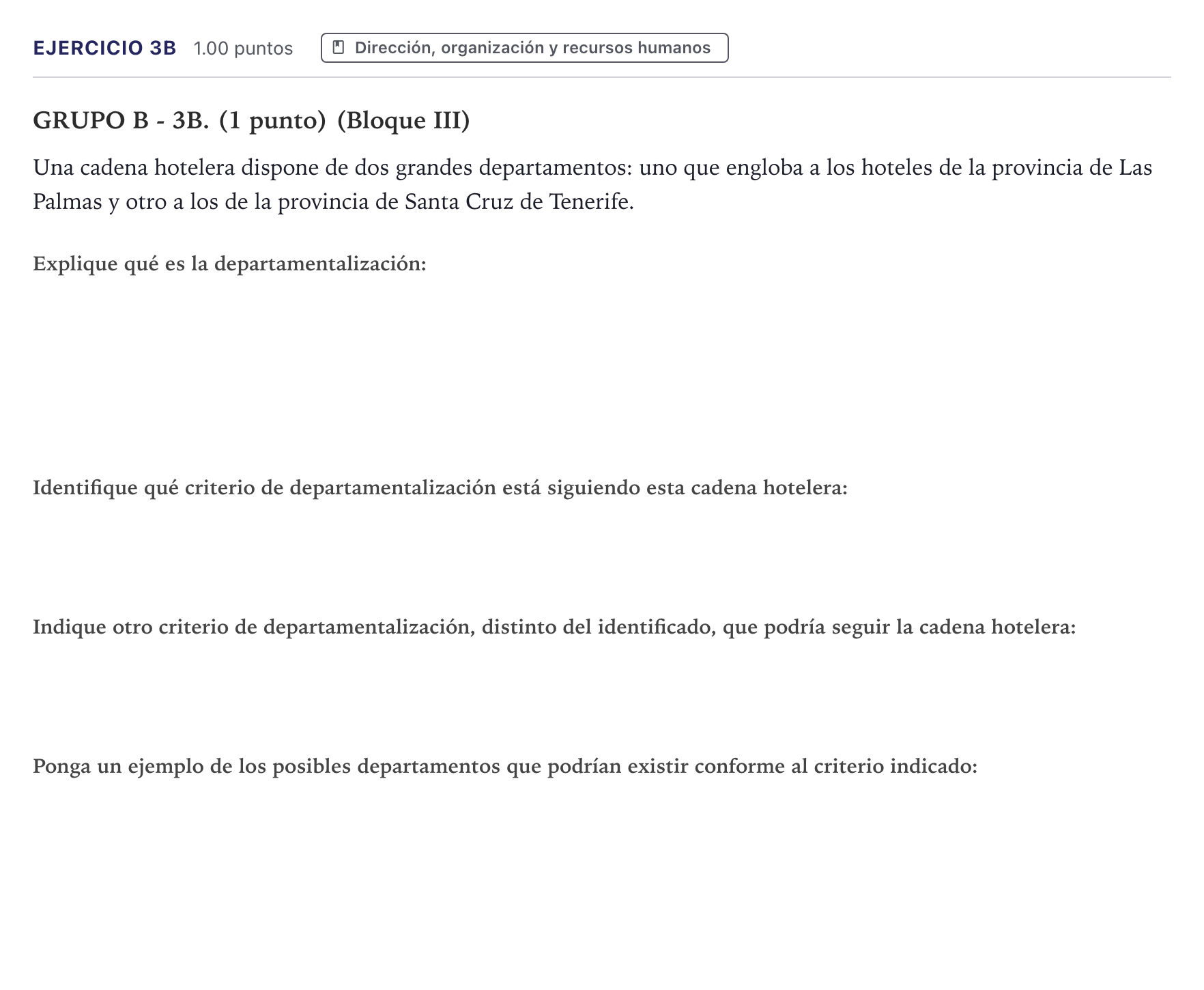
Task: Click the 'Indique otro criterio de departamentalización' prompt
Action: (x=554, y=627)
